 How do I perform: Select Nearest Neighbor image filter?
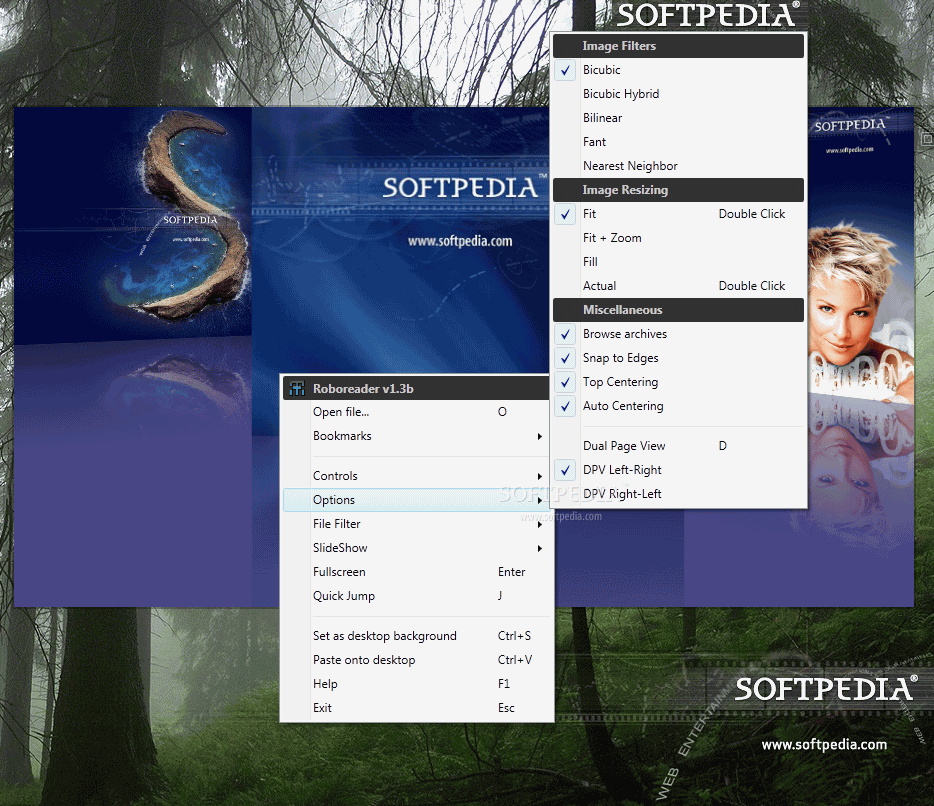tap(678, 166)
